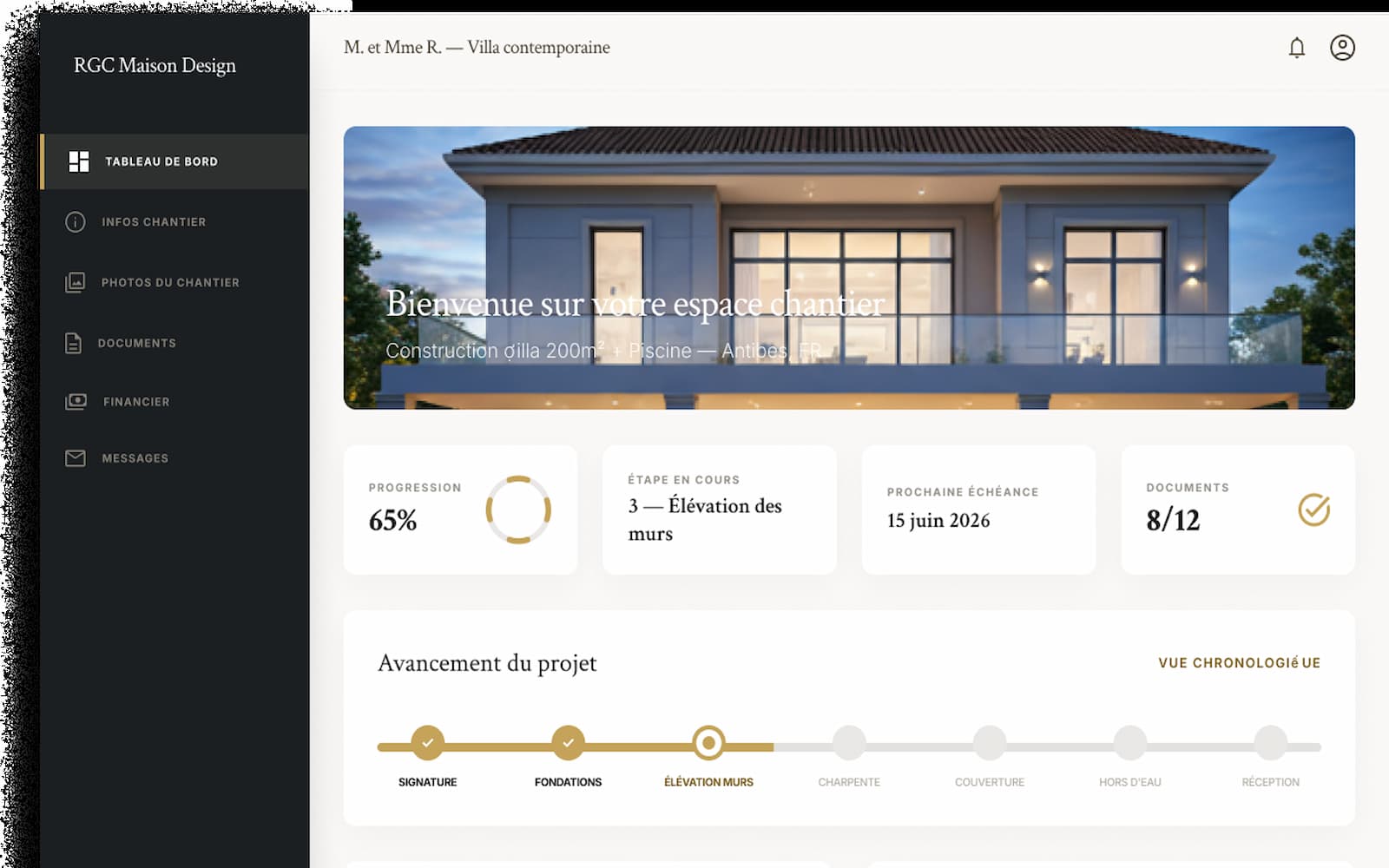Image resolution: width=1389 pixels, height=868 pixels.
Task: Click the Bienvenue sur votre espace chantier heading
Action: (x=635, y=304)
